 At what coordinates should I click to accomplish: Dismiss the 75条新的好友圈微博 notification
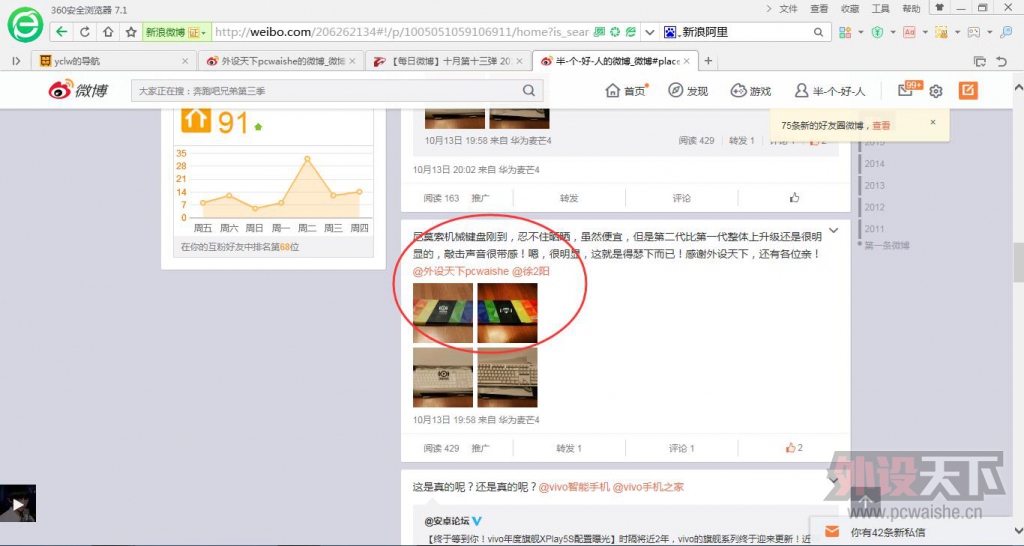933,122
